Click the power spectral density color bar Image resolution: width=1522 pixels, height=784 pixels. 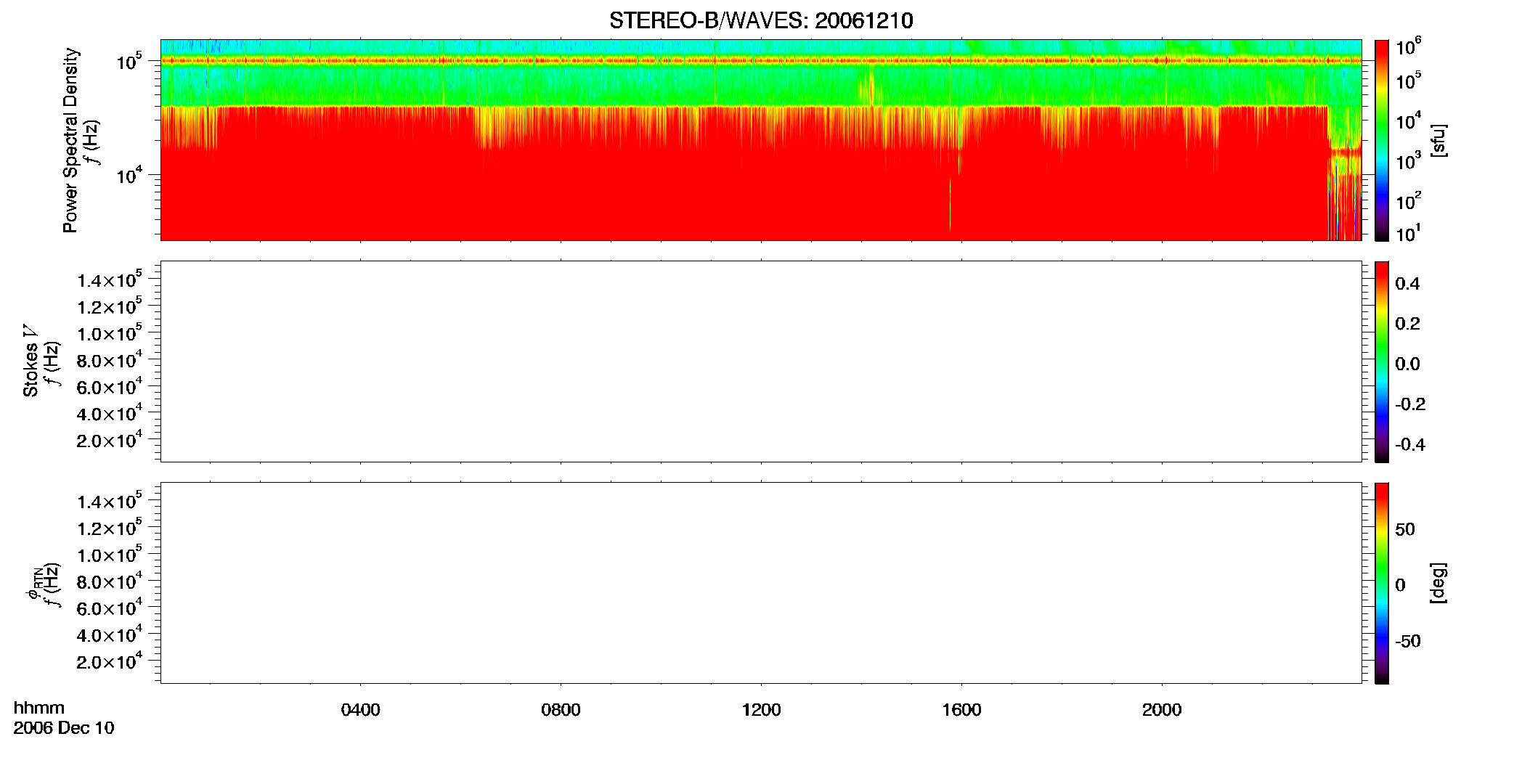[1382, 140]
